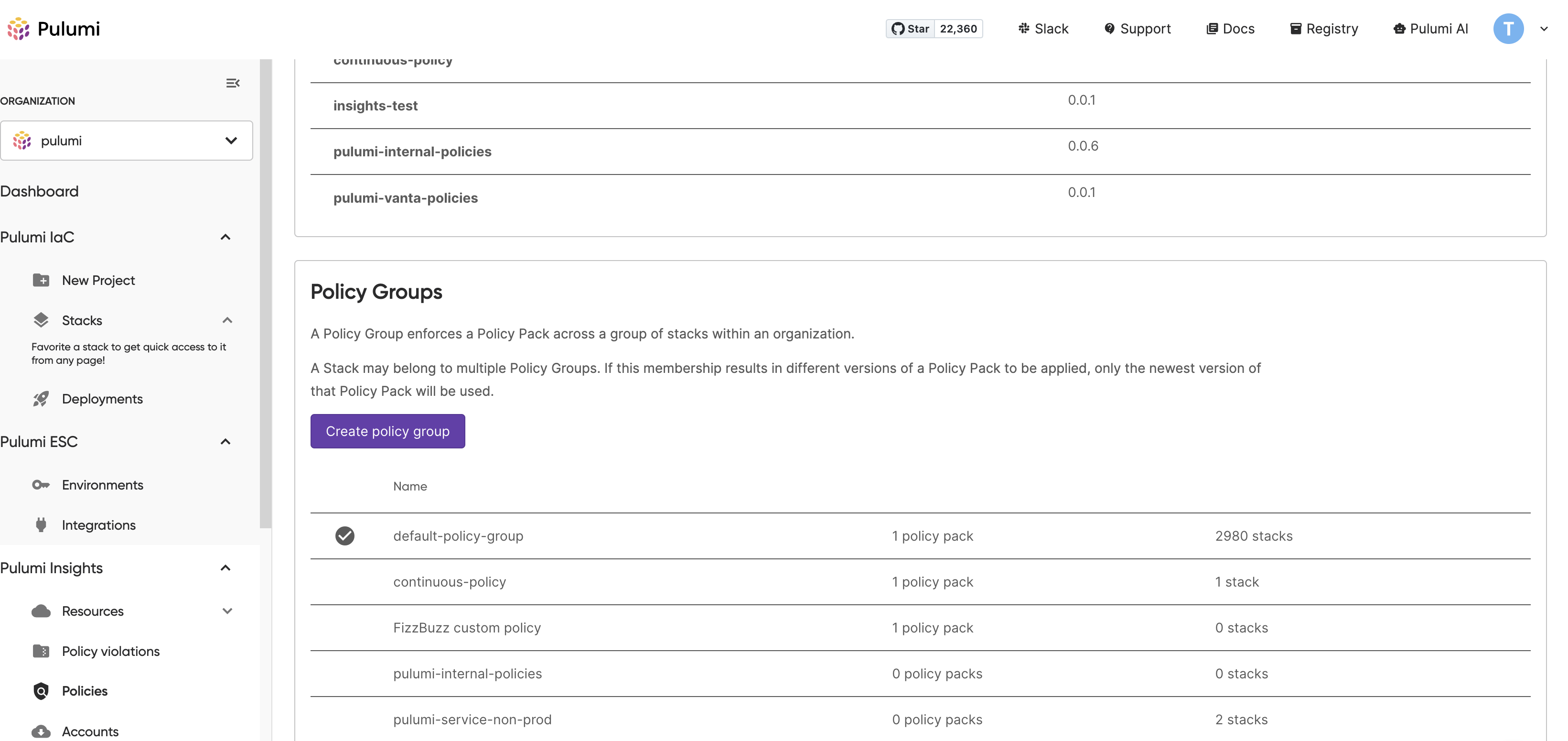Open FizzBuzz custom policy group
1568x741 pixels.
click(x=467, y=628)
